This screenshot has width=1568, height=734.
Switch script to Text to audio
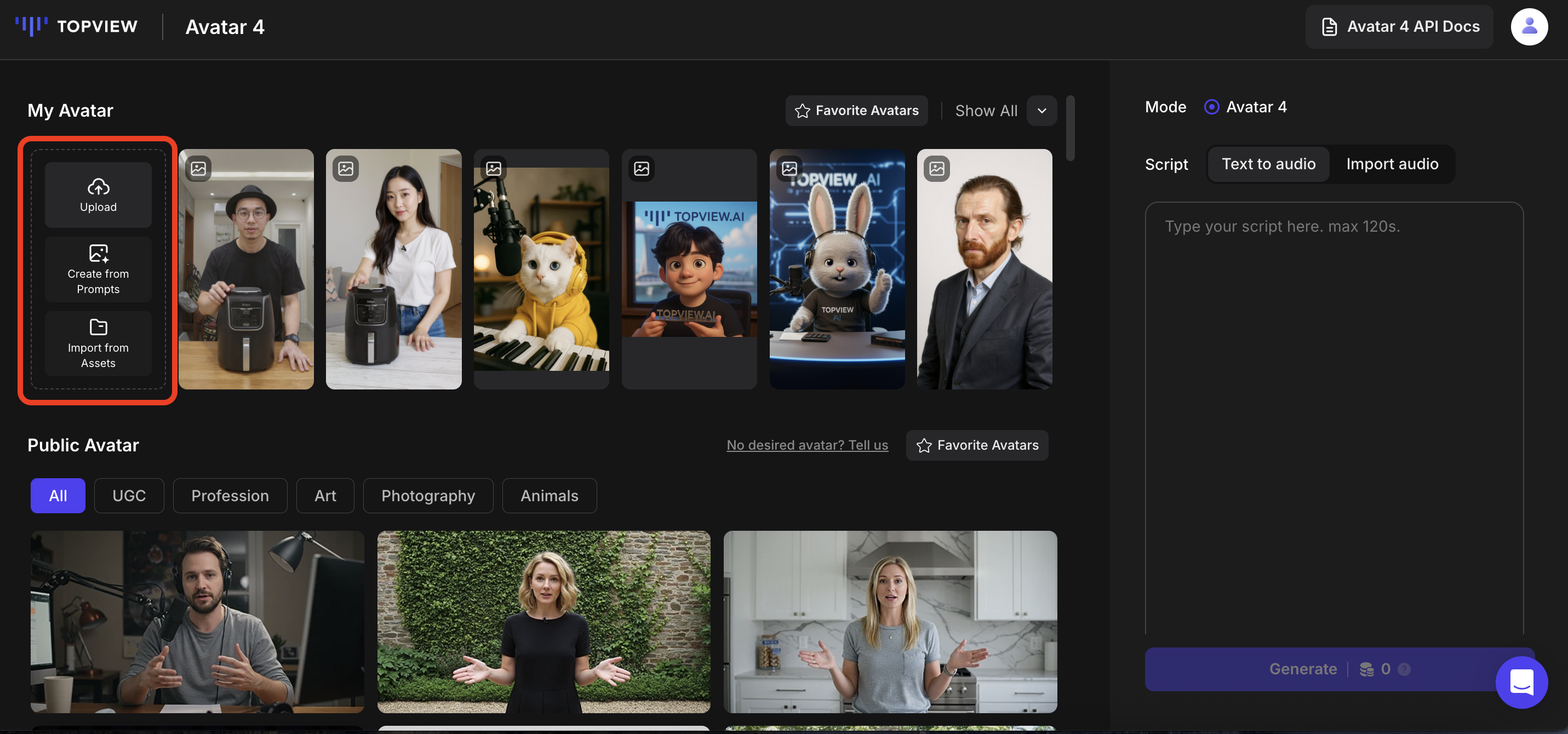pos(1268,164)
